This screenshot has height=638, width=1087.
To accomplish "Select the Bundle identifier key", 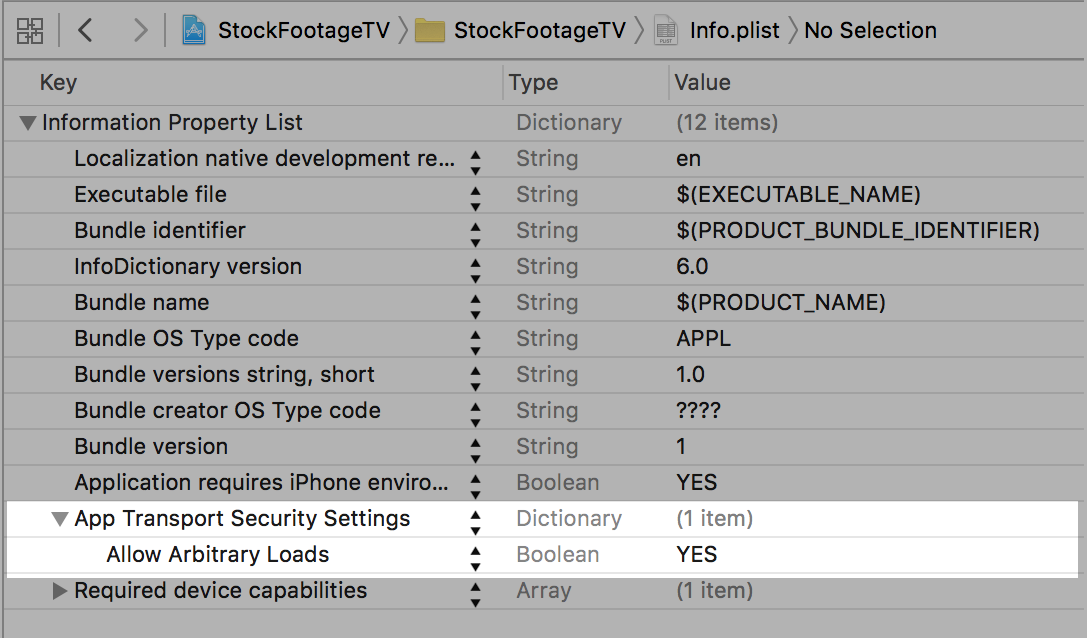I will [159, 230].
